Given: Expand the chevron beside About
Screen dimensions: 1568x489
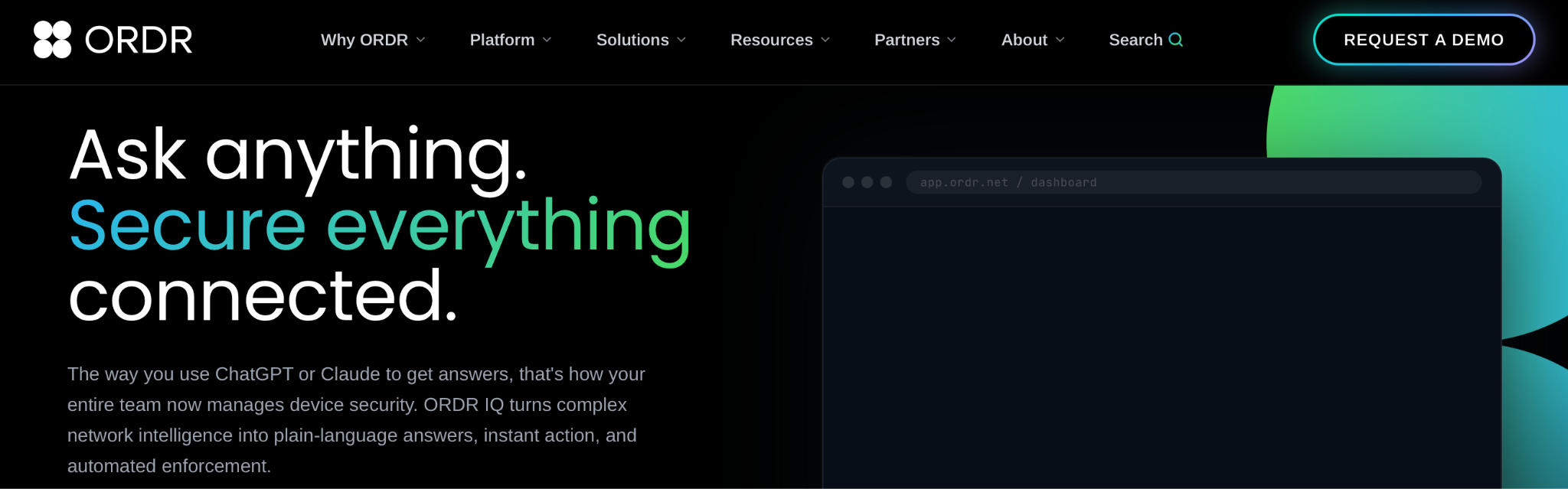Looking at the screenshot, I should point(1060,40).
